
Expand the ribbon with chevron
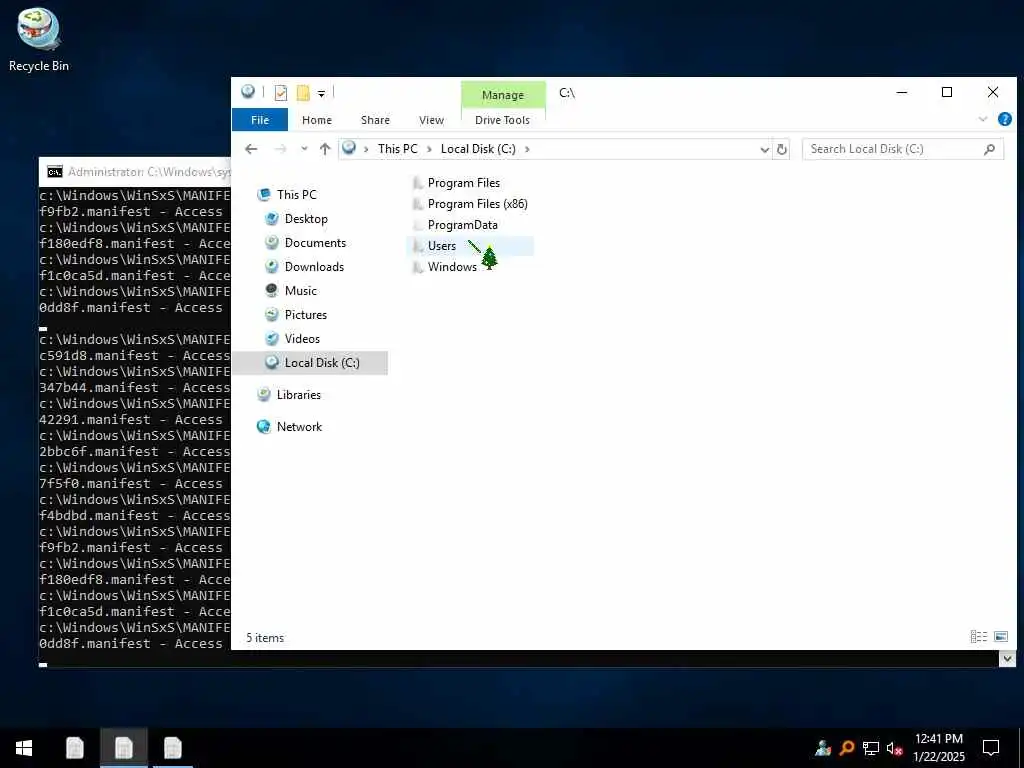(x=982, y=119)
